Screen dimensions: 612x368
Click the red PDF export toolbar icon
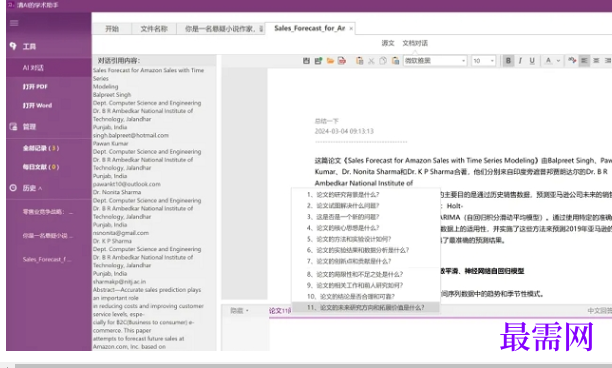click(342, 60)
